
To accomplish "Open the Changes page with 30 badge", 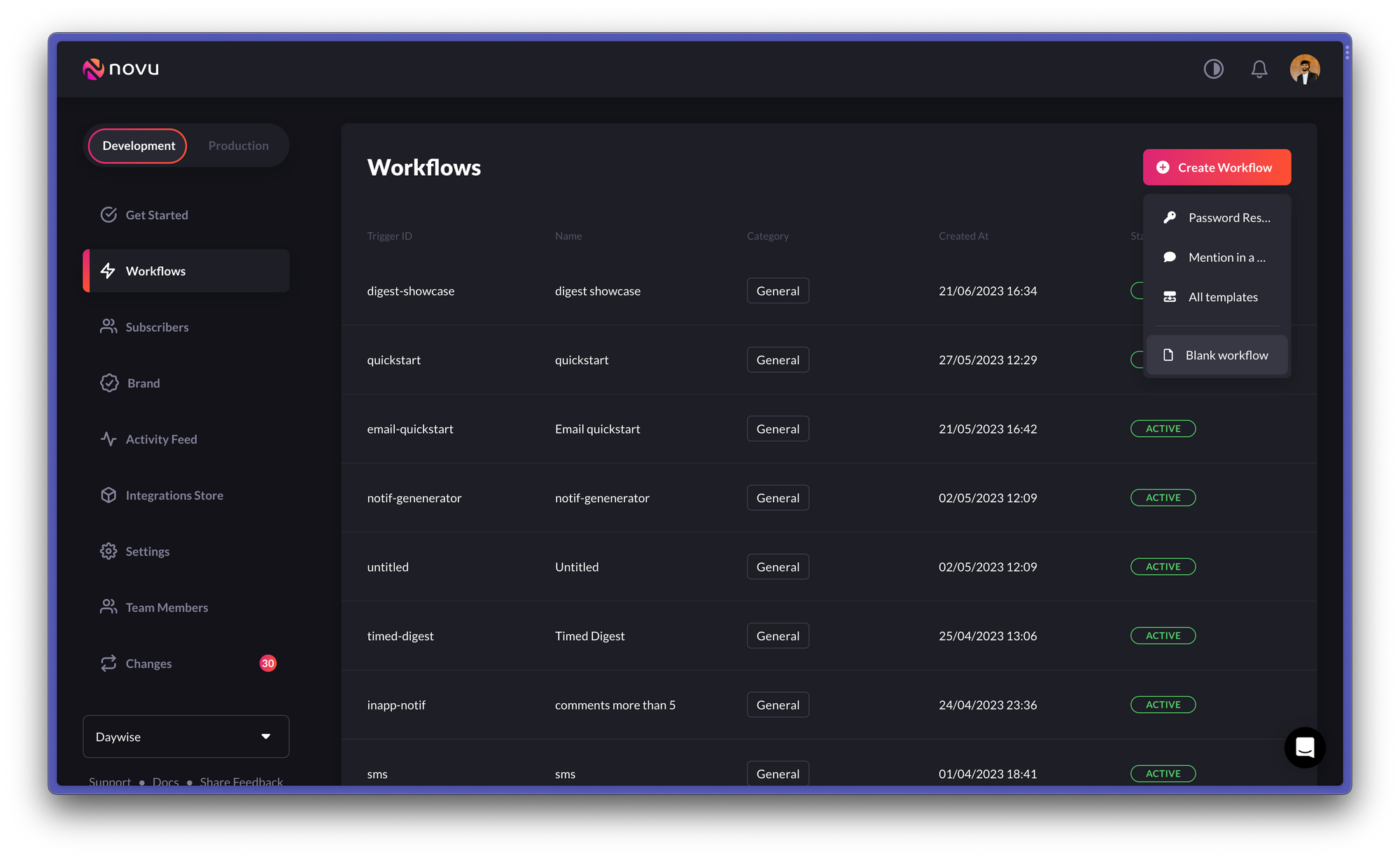I will click(x=148, y=663).
